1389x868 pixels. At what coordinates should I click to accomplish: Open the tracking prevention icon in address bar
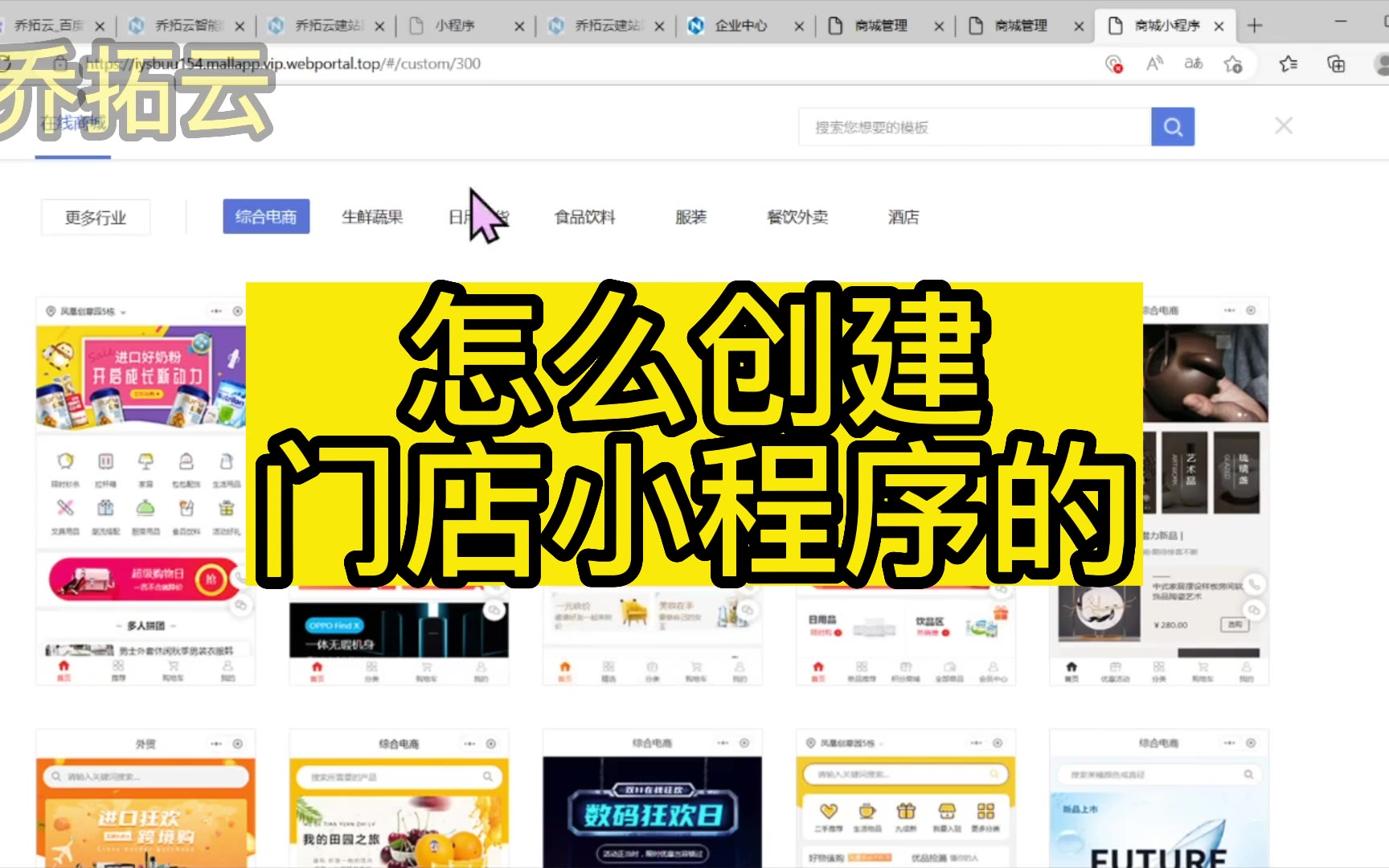point(1113,63)
